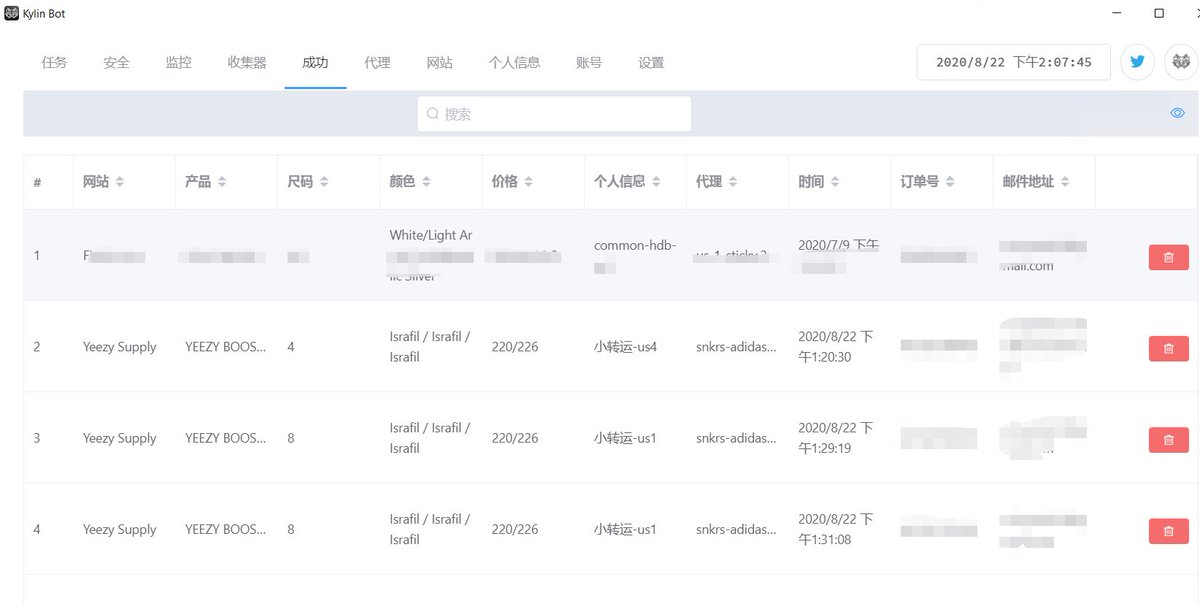
Task: Click color Israfil / Israfil in row 4
Action: (430, 529)
